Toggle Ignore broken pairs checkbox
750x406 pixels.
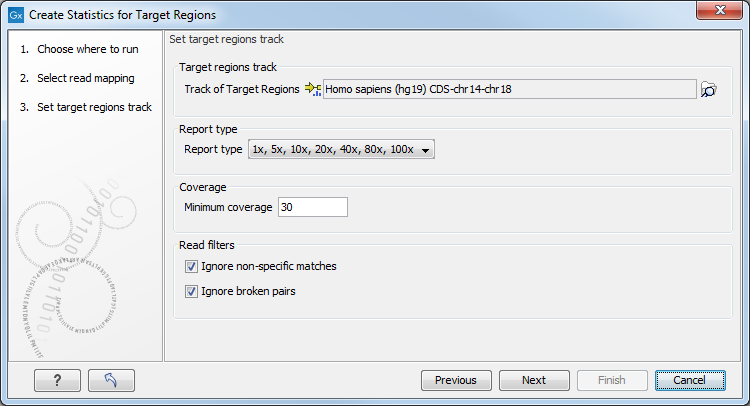[191, 291]
